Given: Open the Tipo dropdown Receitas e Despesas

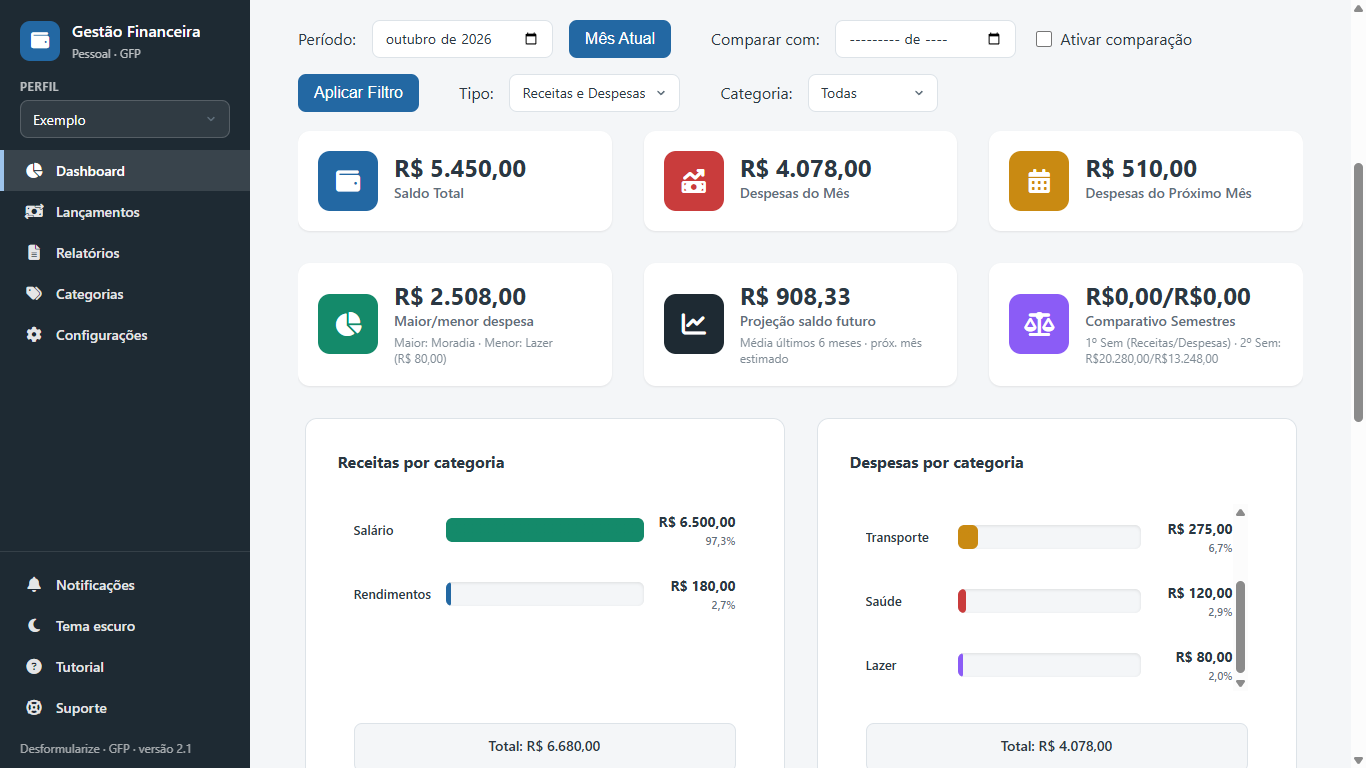Looking at the screenshot, I should tap(594, 93).
